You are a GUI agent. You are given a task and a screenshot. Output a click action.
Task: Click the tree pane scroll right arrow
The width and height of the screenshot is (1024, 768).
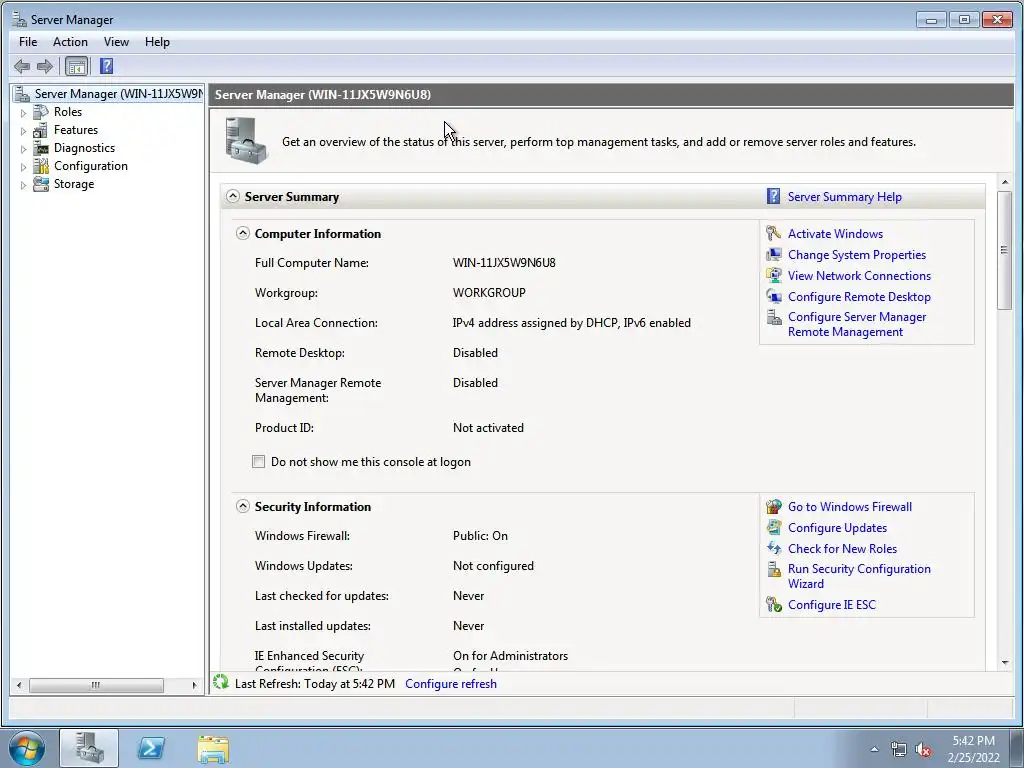pos(194,685)
